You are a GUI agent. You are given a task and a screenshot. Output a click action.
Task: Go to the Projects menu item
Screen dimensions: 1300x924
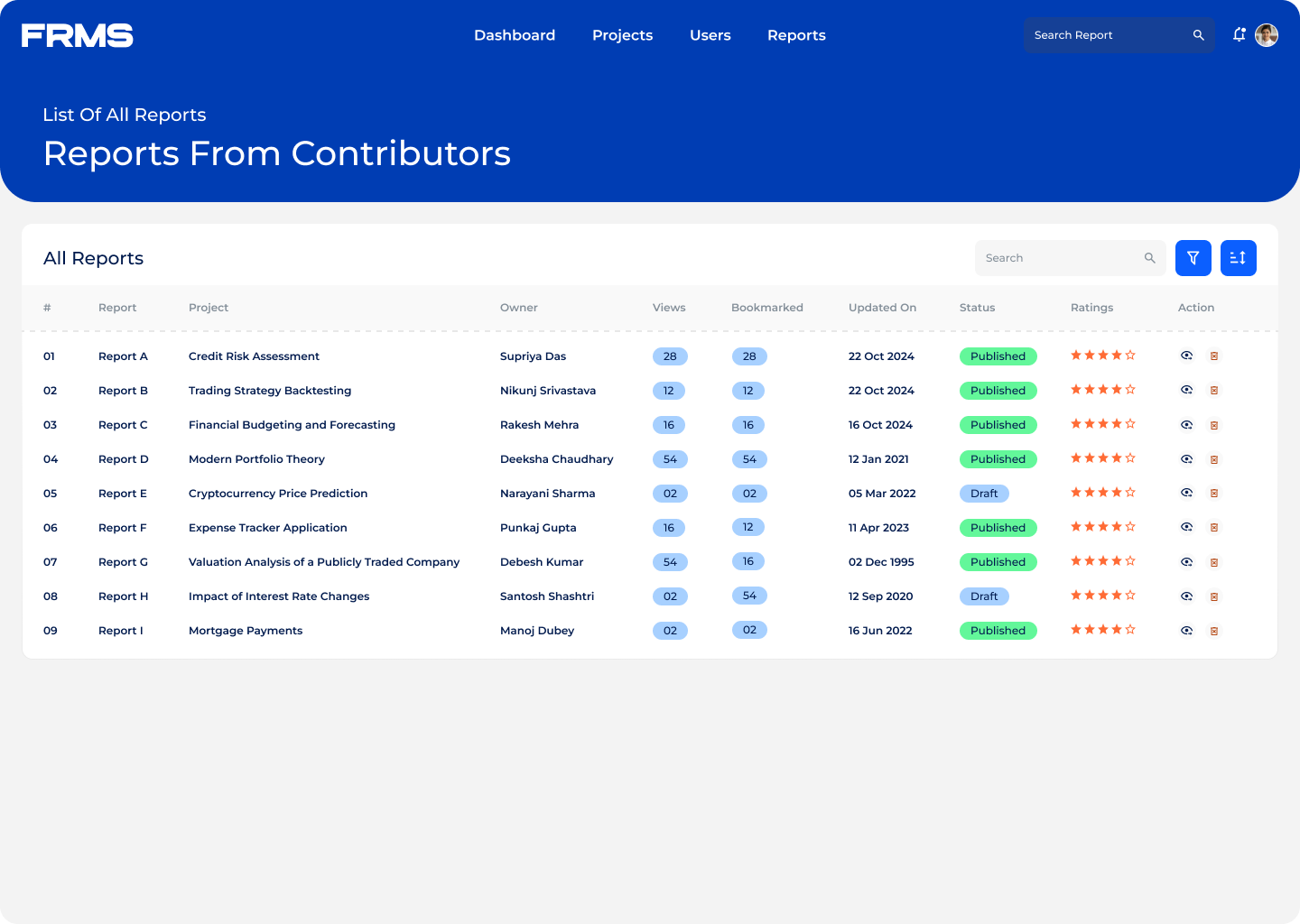[x=622, y=35]
